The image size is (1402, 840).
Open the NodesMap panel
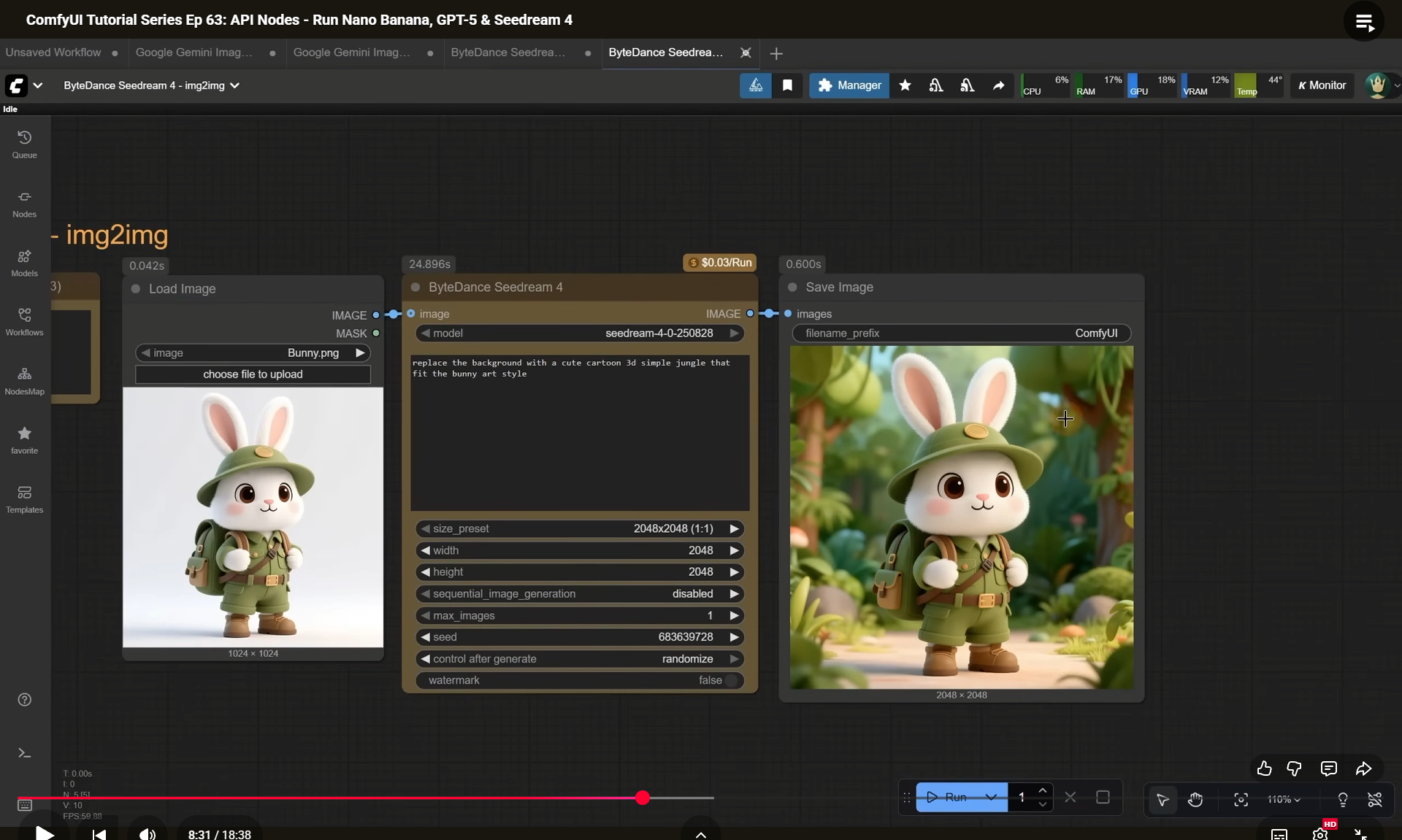[24, 380]
